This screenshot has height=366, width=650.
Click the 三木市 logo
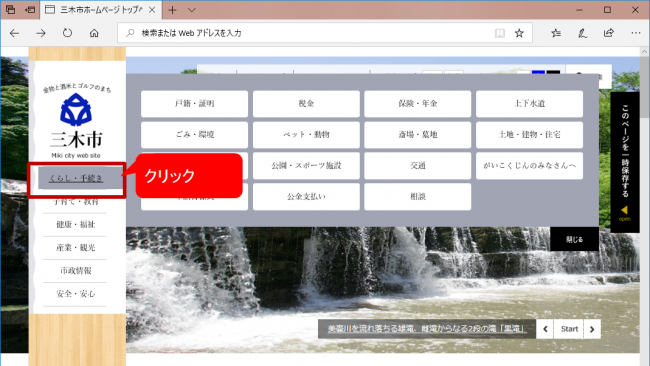(x=76, y=121)
